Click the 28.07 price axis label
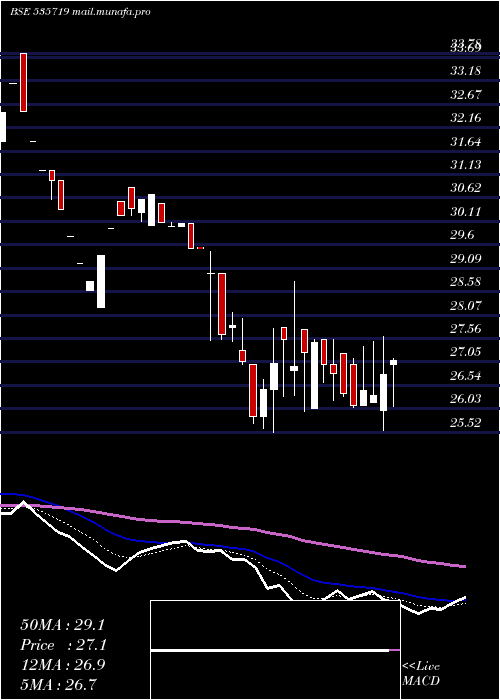Image resolution: width=500 pixels, height=700 pixels. [465, 306]
